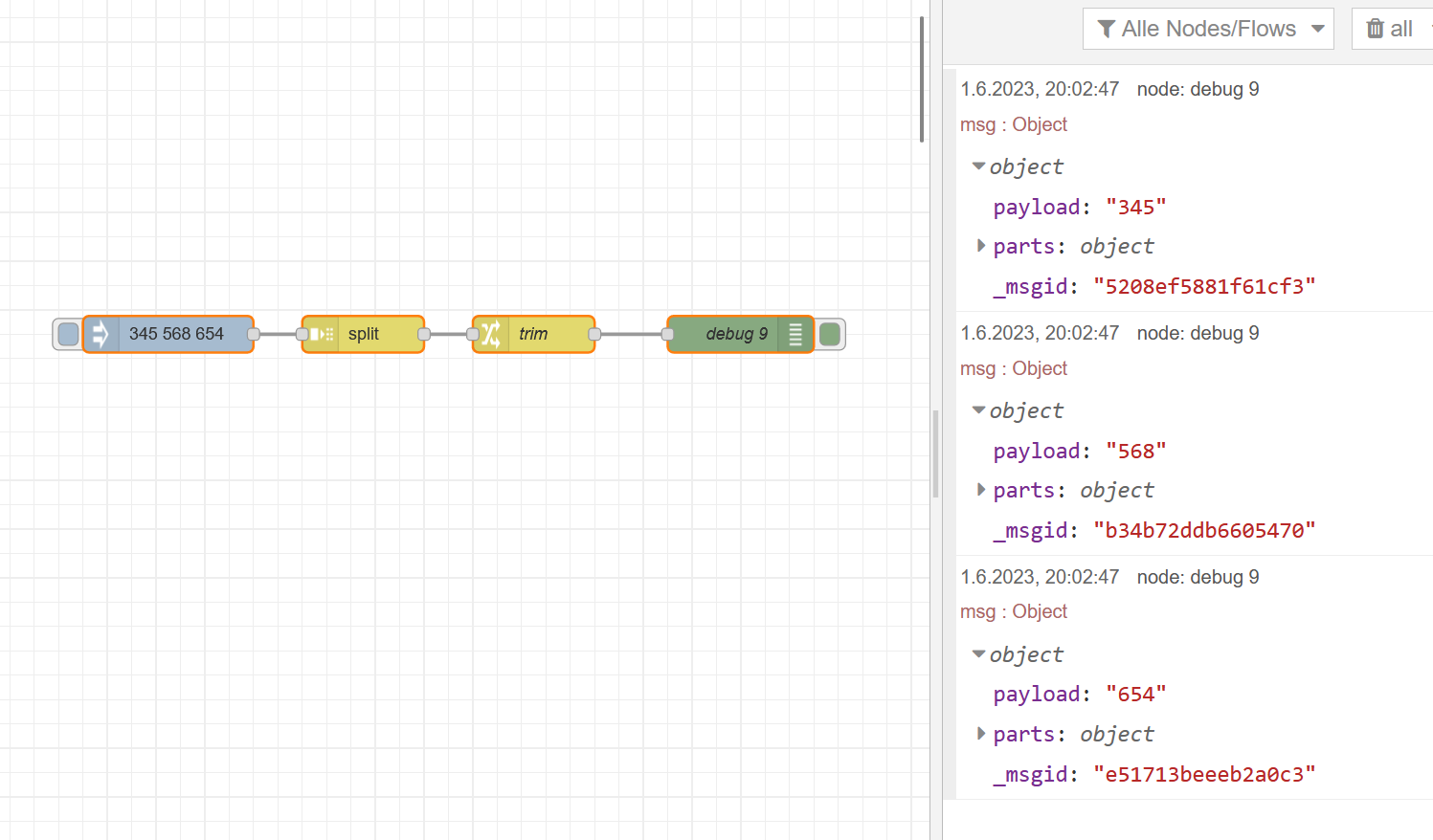
Task: Toggle debug 9 node output on/off
Action: tap(830, 334)
